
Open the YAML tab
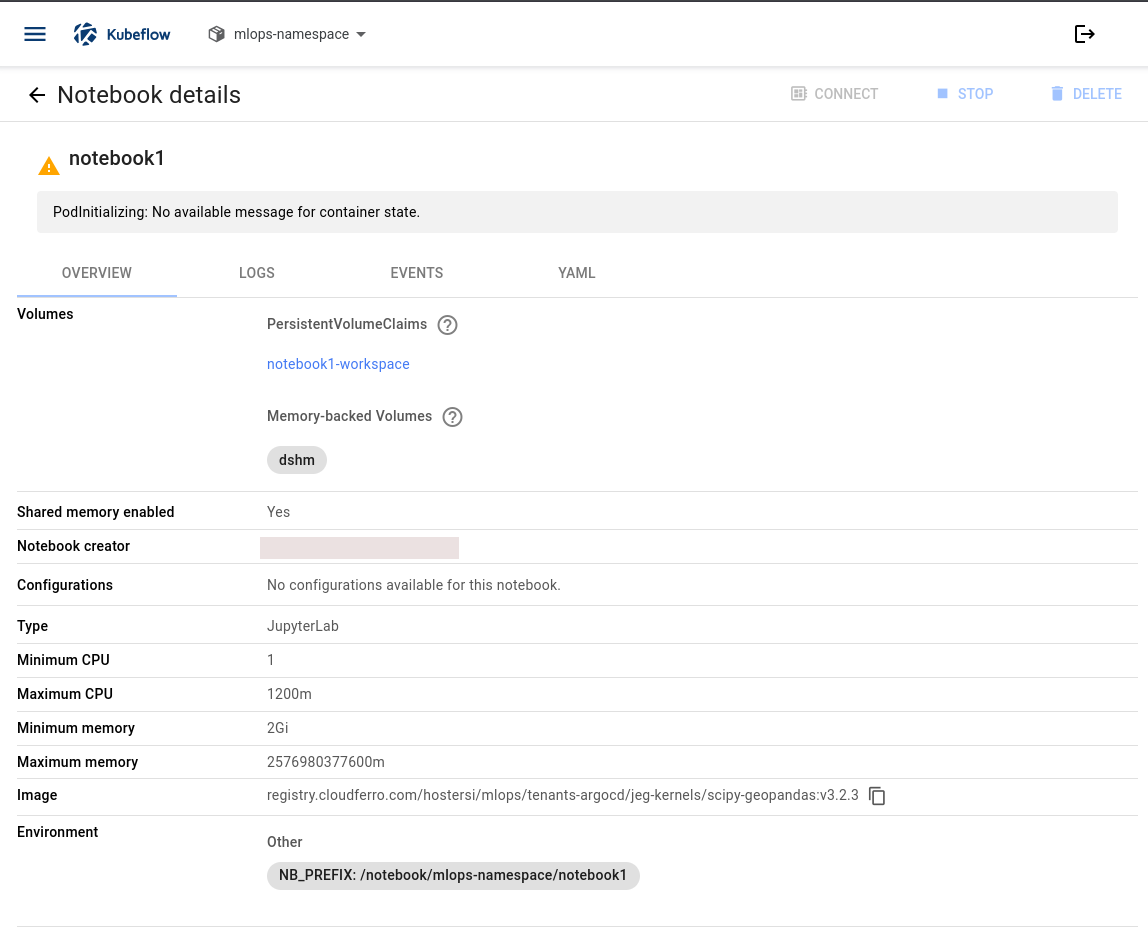click(x=577, y=273)
